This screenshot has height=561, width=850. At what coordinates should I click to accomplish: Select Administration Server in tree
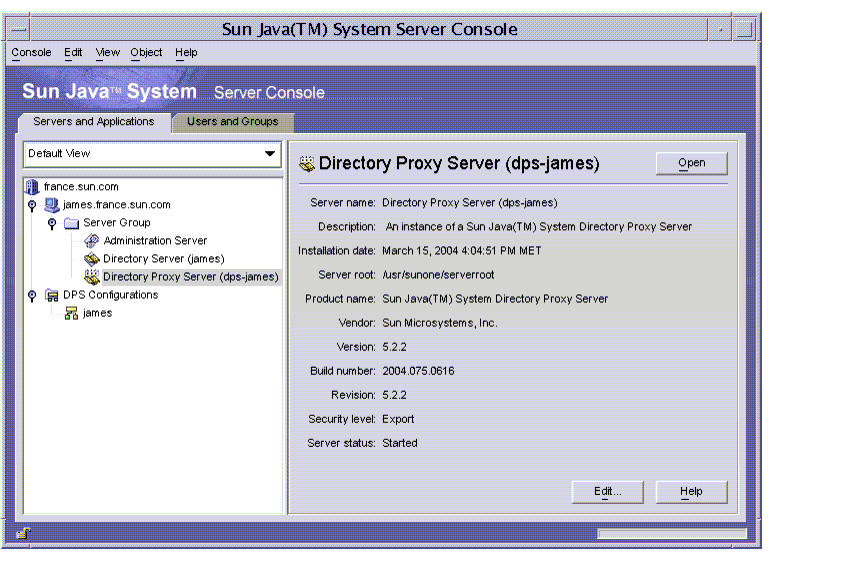(x=155, y=241)
